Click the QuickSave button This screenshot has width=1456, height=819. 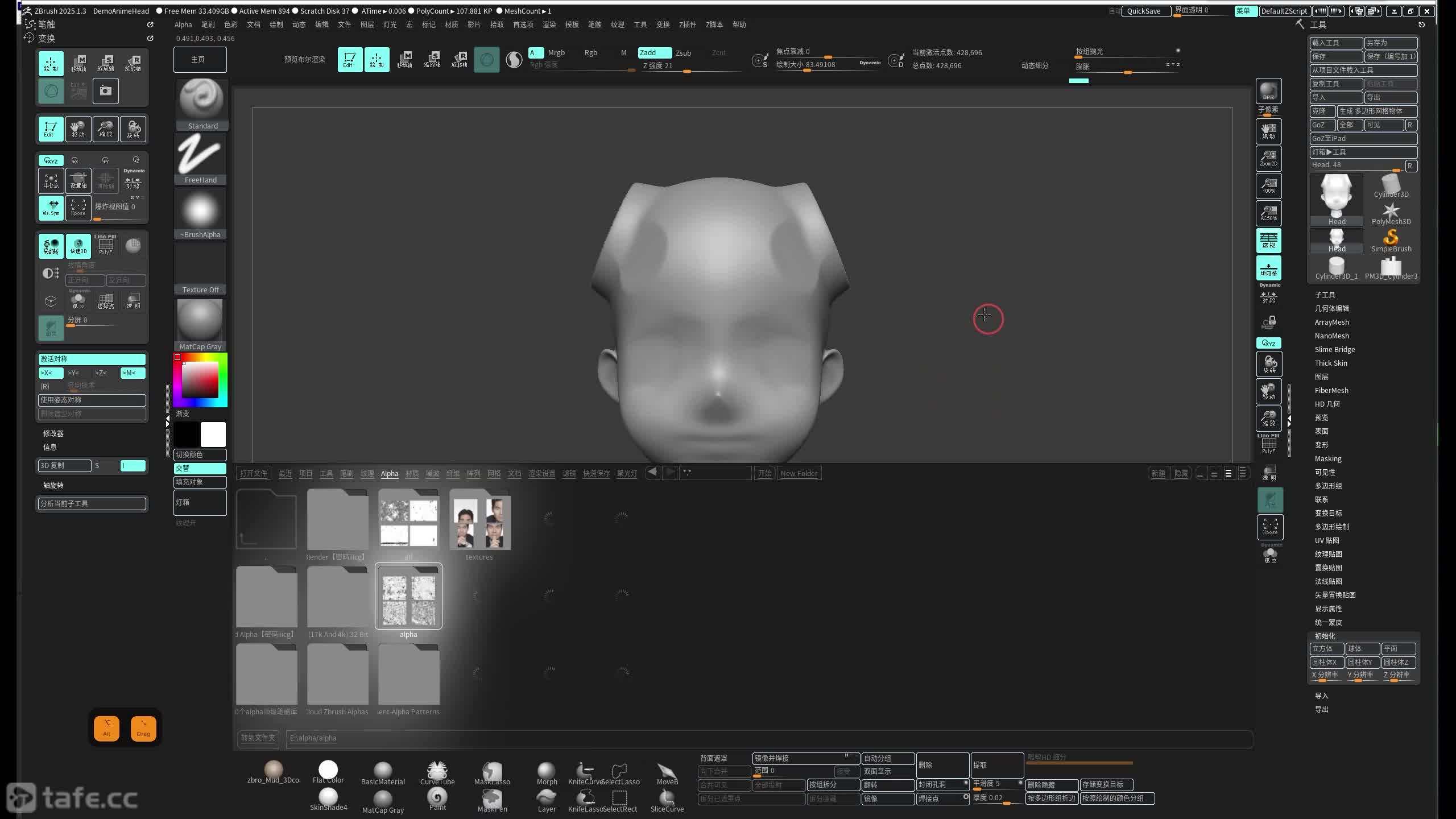tap(1145, 11)
